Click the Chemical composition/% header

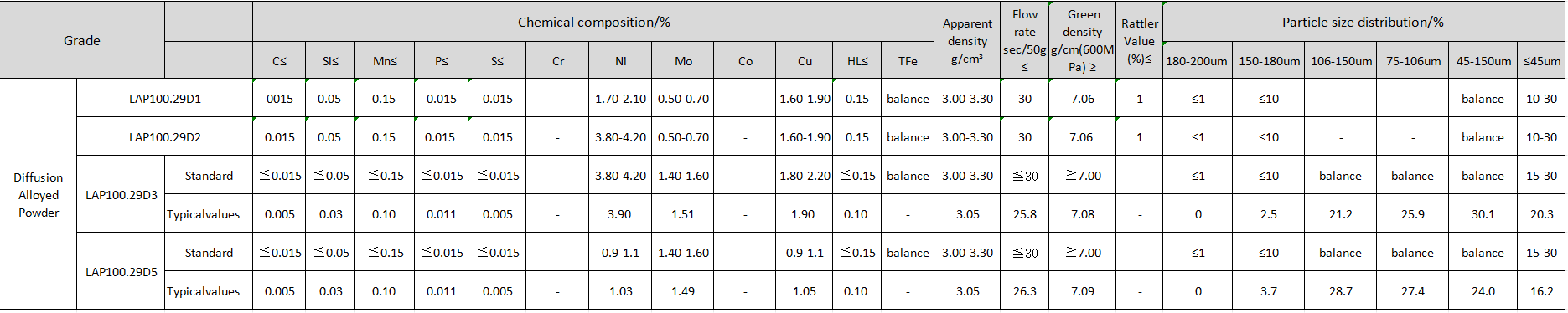click(593, 22)
